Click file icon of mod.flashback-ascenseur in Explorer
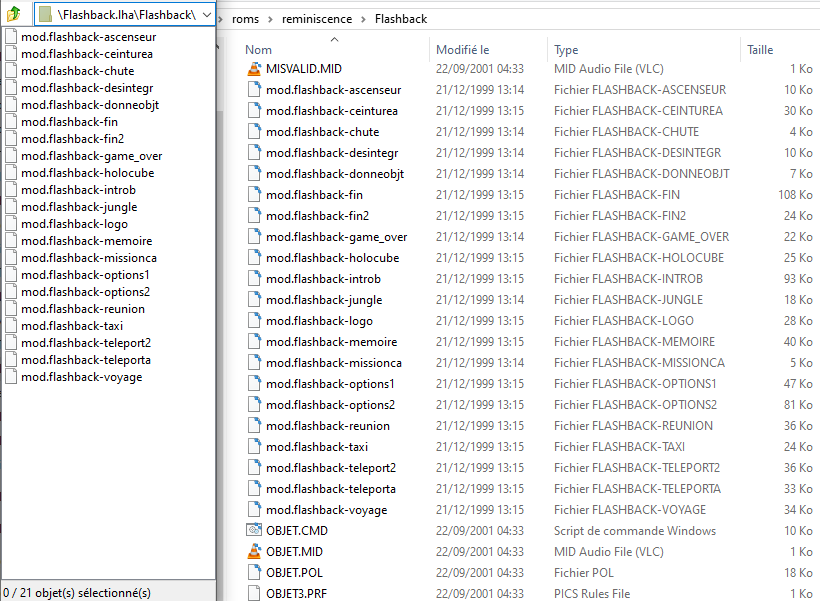The width and height of the screenshot is (820, 601). 254,89
